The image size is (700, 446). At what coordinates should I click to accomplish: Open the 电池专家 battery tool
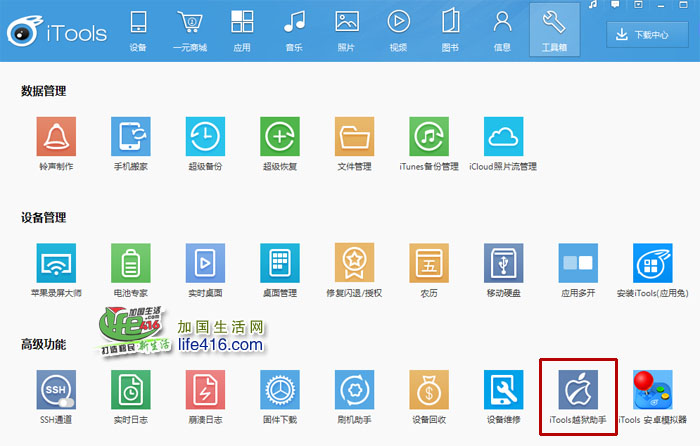point(131,263)
